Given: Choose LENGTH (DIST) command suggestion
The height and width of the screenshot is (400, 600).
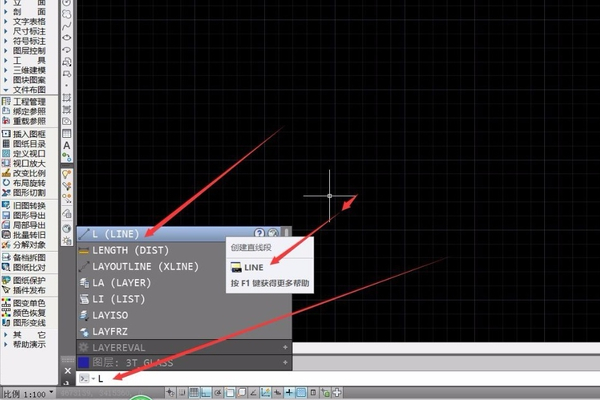Looking at the screenshot, I should [x=129, y=251].
